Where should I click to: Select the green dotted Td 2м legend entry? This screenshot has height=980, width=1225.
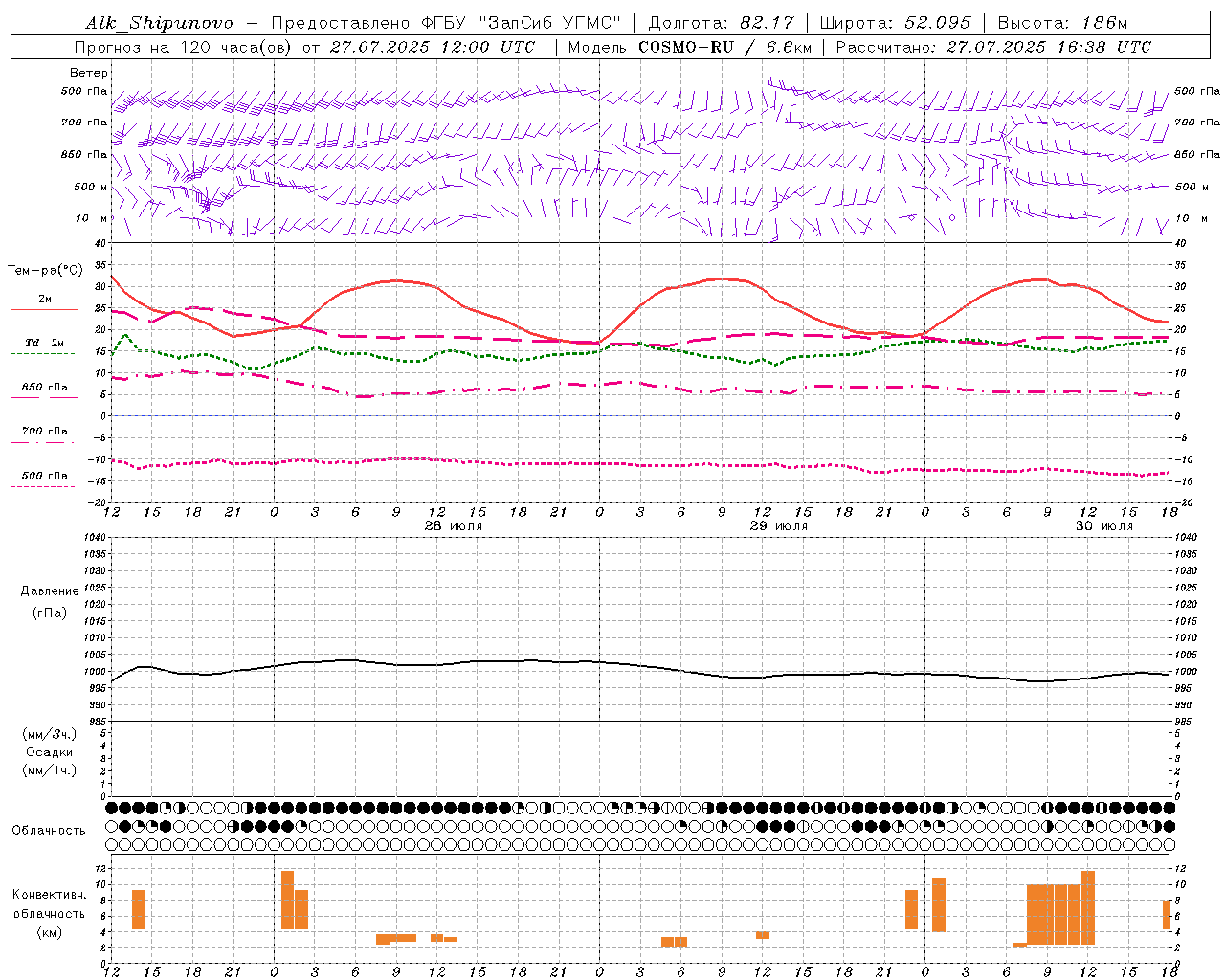click(x=44, y=345)
